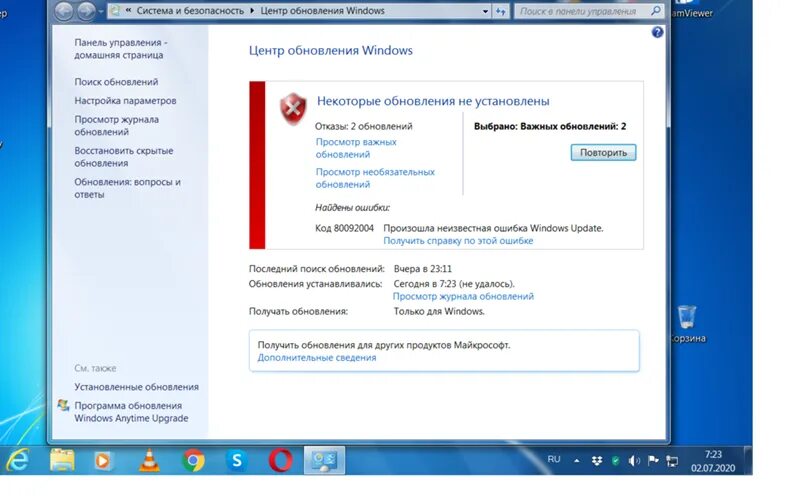Click the RU language indicator
Viewport: 800px width, 500px height.
tap(554, 459)
